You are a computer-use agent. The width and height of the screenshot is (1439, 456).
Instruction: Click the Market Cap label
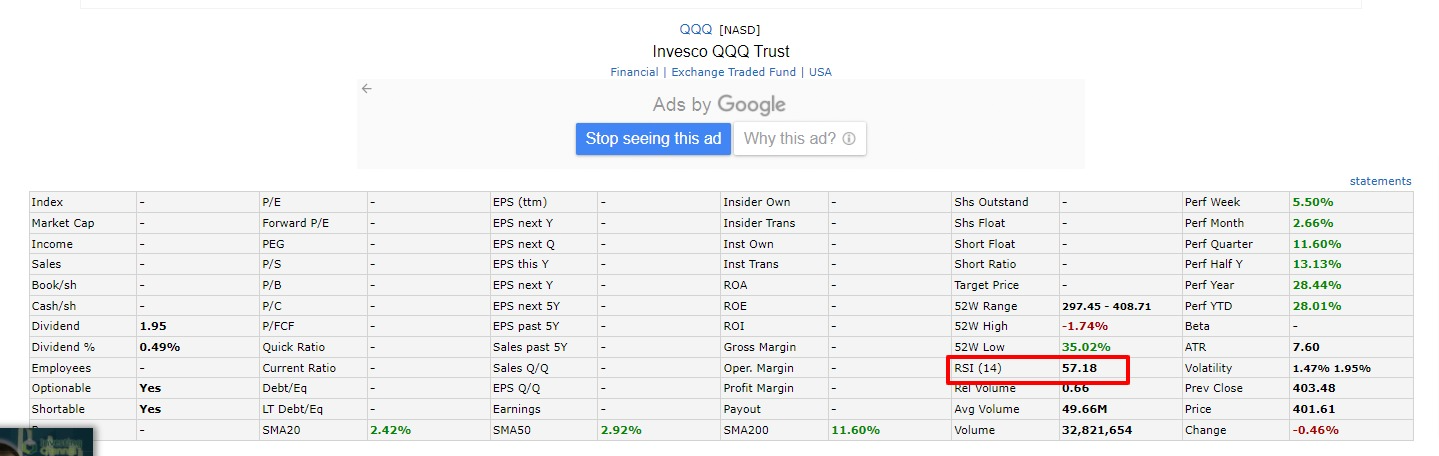click(63, 223)
